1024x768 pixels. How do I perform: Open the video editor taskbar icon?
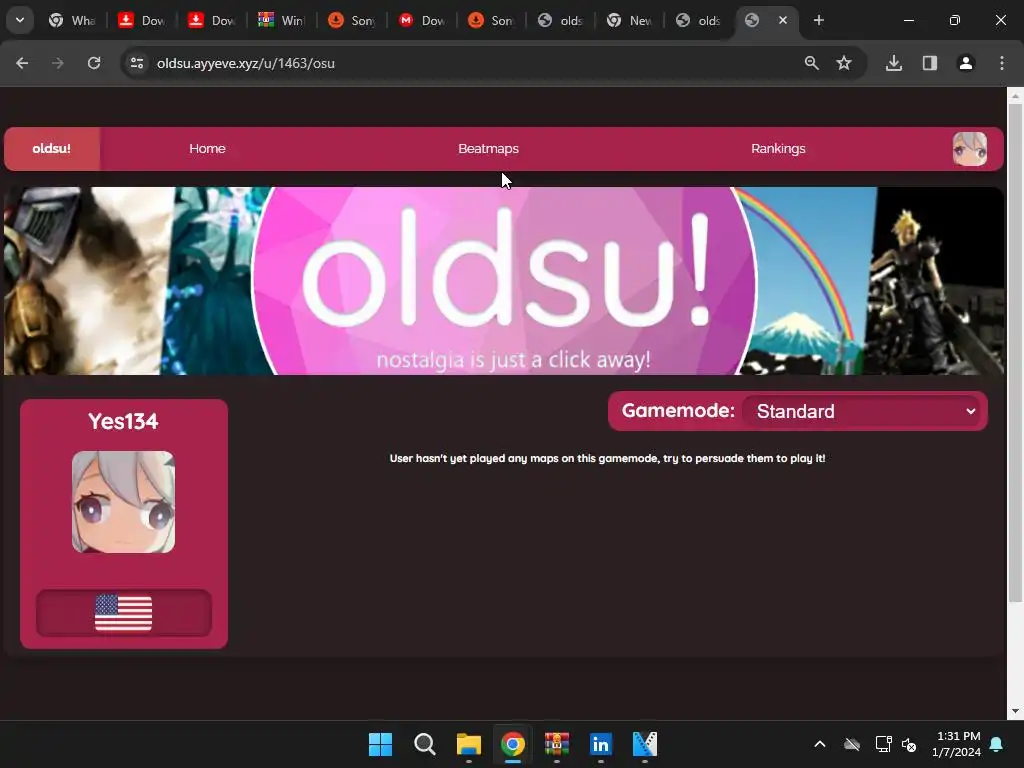pyautogui.click(x=645, y=744)
